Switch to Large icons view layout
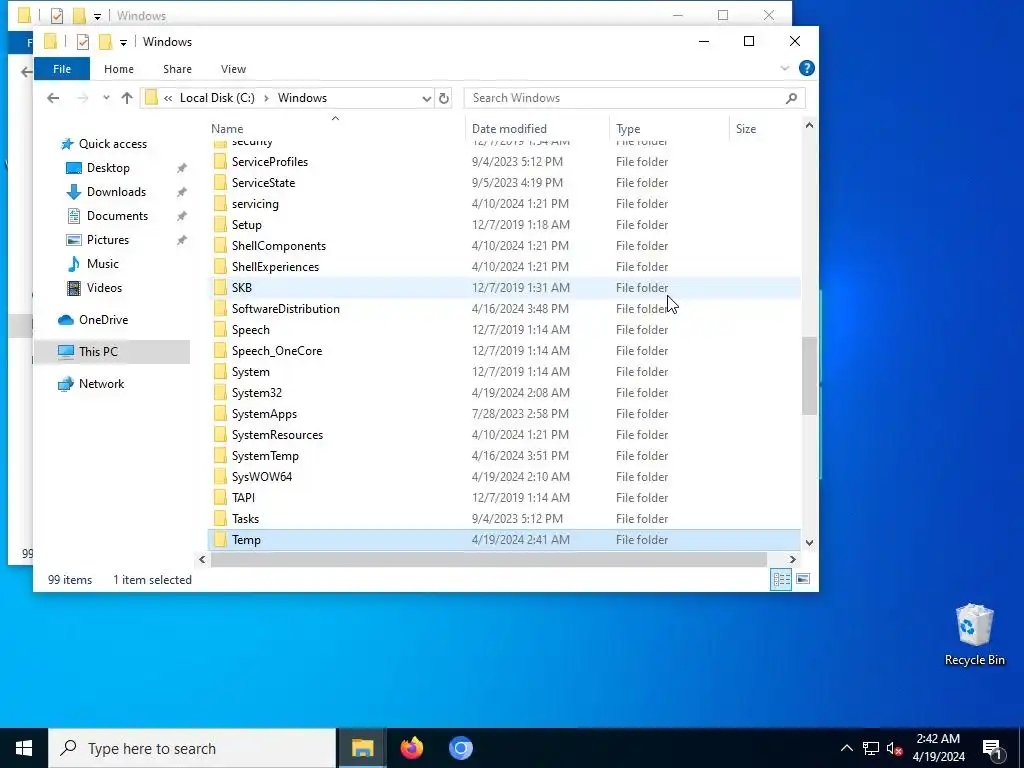The height and width of the screenshot is (768, 1024). click(x=803, y=579)
